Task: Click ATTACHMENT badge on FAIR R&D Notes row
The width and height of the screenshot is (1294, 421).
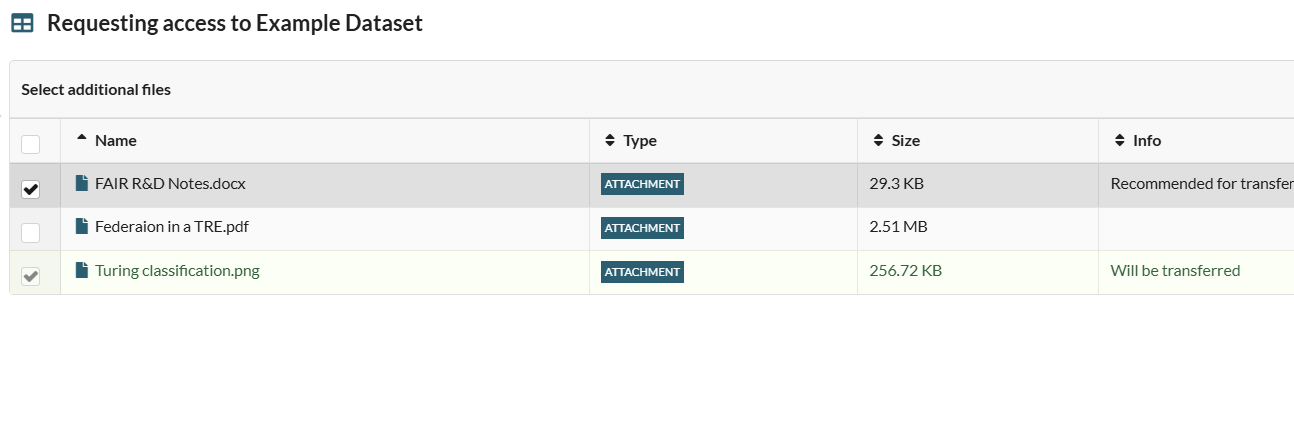Action: [642, 184]
